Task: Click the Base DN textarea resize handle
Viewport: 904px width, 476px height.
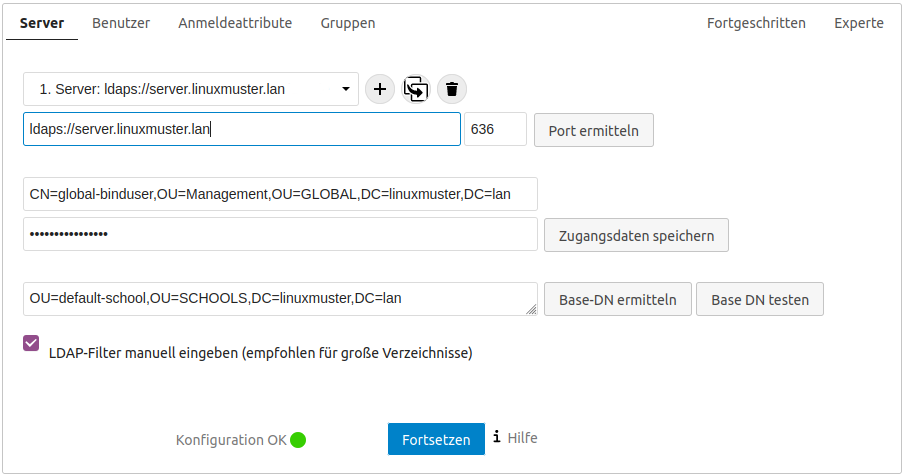Action: coord(532,310)
